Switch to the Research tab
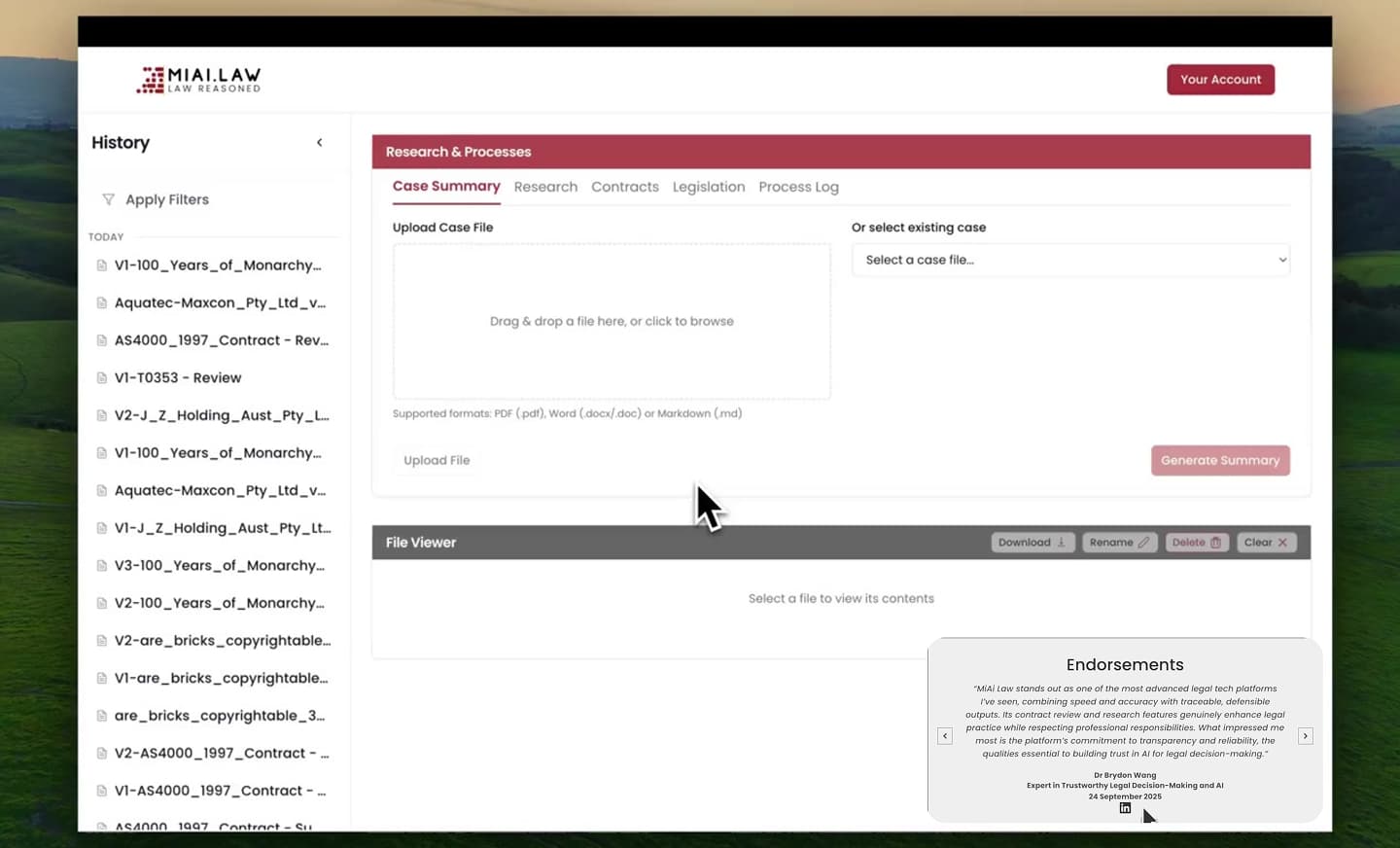The height and width of the screenshot is (848, 1400). tap(545, 187)
